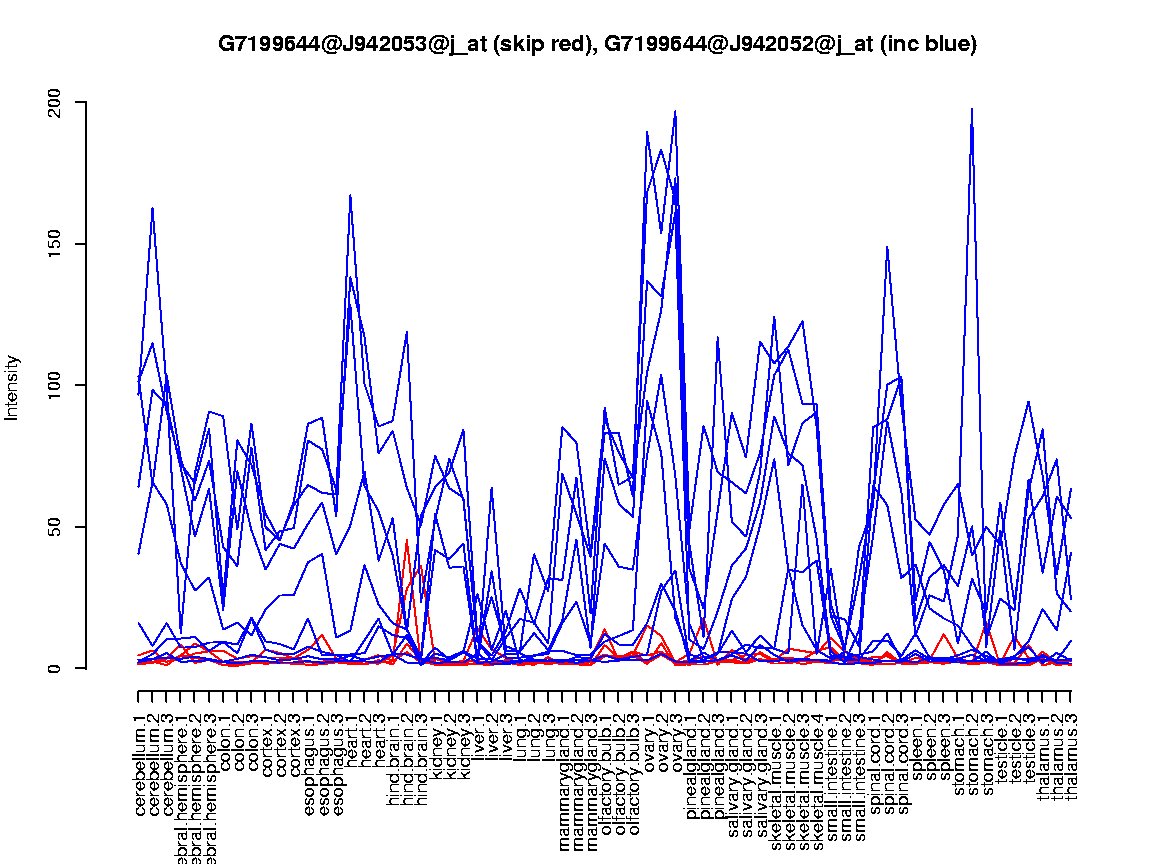Click the 150 tick label on y-axis
Image resolution: width=1152 pixels, height=864 pixels.
click(x=55, y=244)
